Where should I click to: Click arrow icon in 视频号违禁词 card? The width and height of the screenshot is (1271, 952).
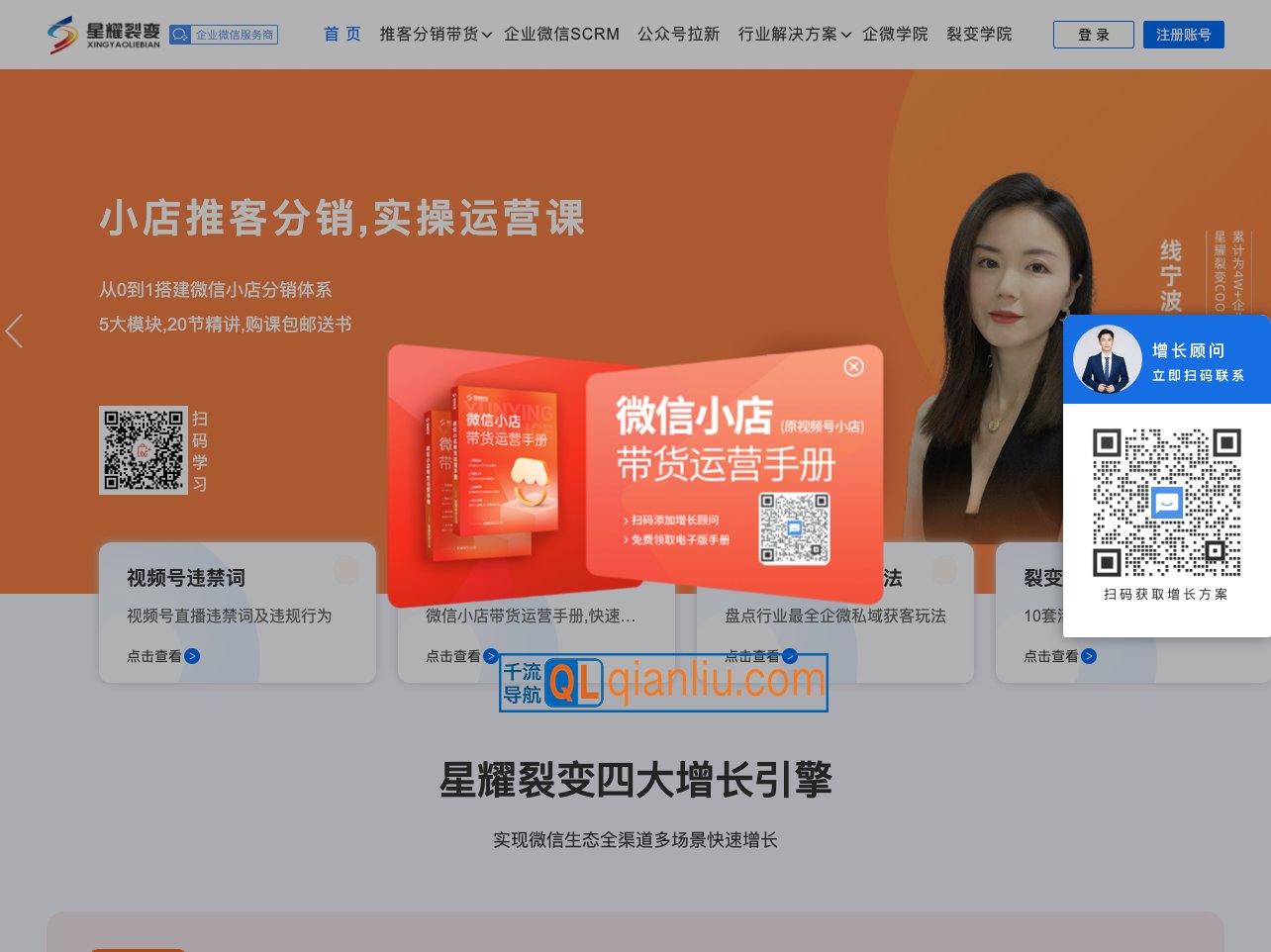[x=193, y=656]
